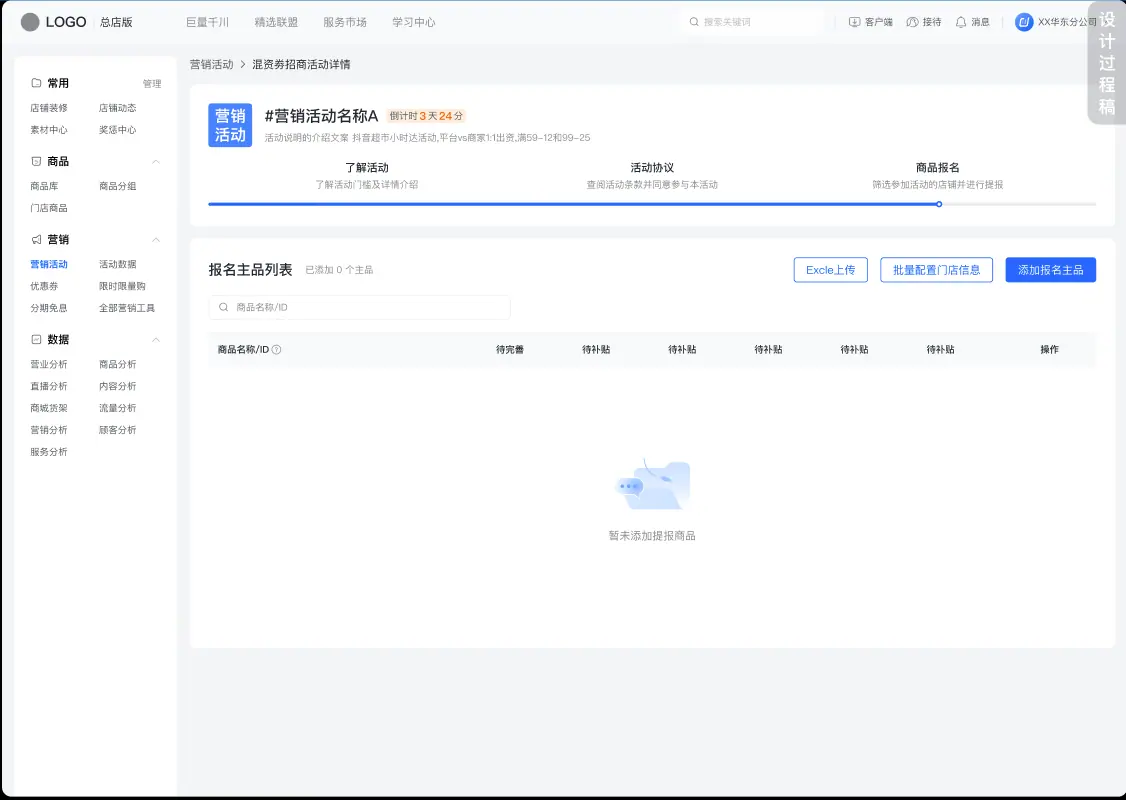Viewport: 1126px width, 800px height.
Task: Select the 活动协议 step
Action: [x=652, y=175]
